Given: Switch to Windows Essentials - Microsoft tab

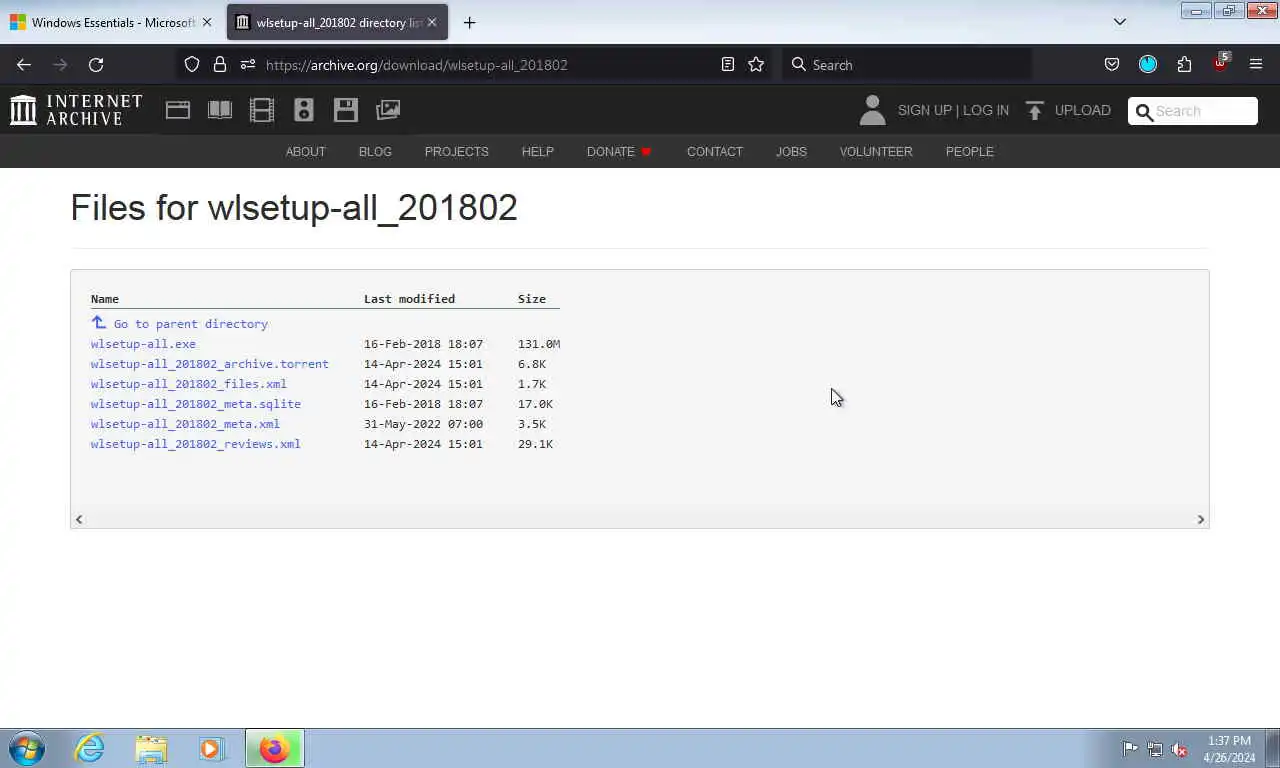Looking at the screenshot, I should (111, 22).
